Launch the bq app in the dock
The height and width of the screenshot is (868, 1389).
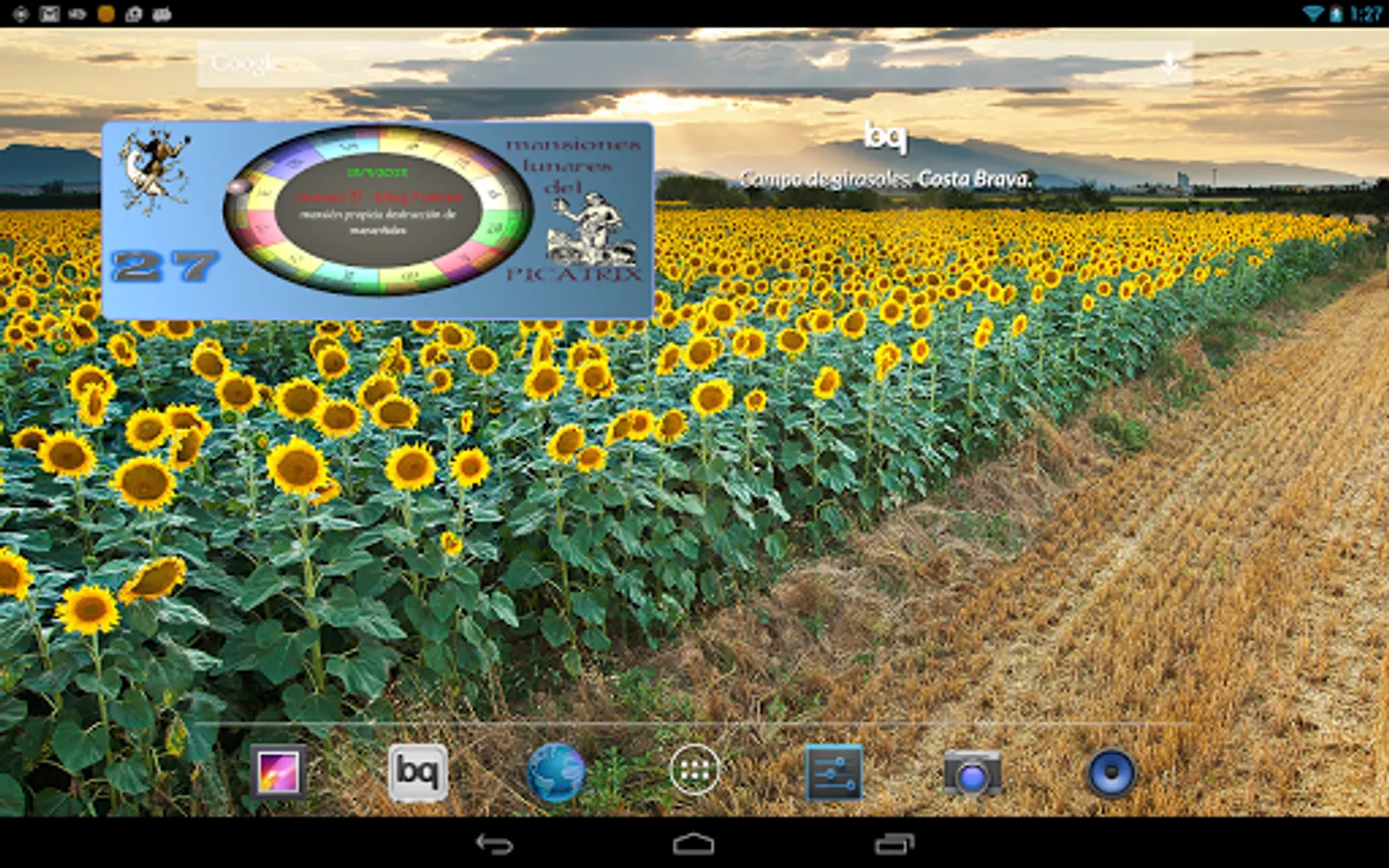[418, 772]
